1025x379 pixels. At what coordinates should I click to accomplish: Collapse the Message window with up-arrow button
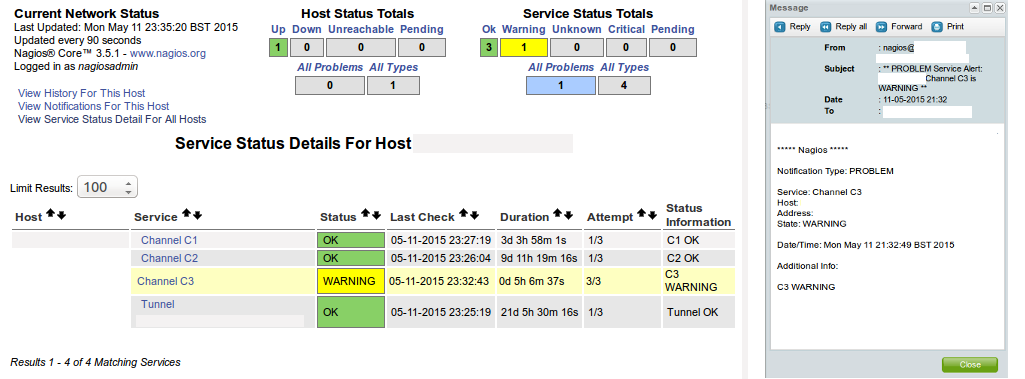coord(975,8)
